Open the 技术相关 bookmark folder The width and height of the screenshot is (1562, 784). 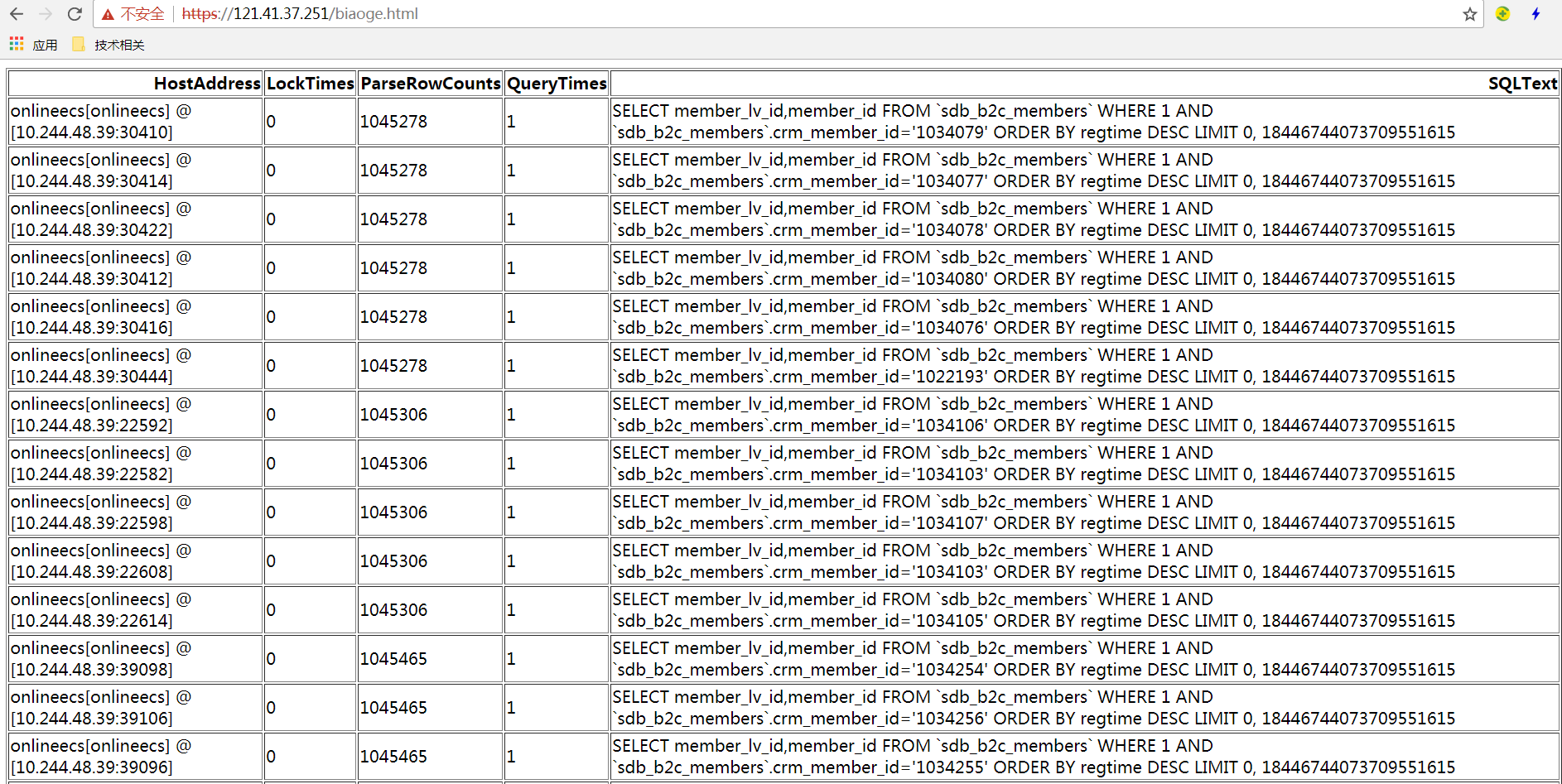[108, 45]
